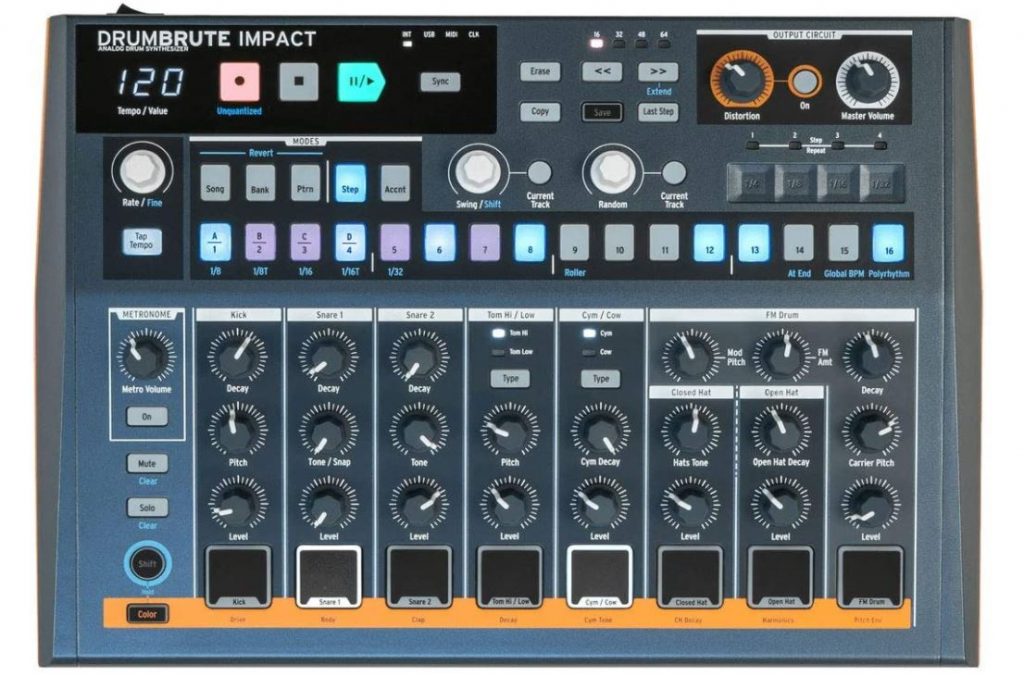The height and width of the screenshot is (677, 1024).
Task: Hit the Snare 1 drum pad
Action: [x=329, y=578]
